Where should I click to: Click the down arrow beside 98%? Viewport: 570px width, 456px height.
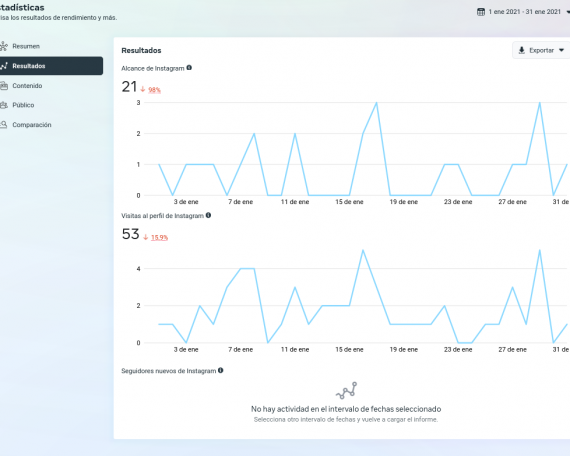click(143, 89)
